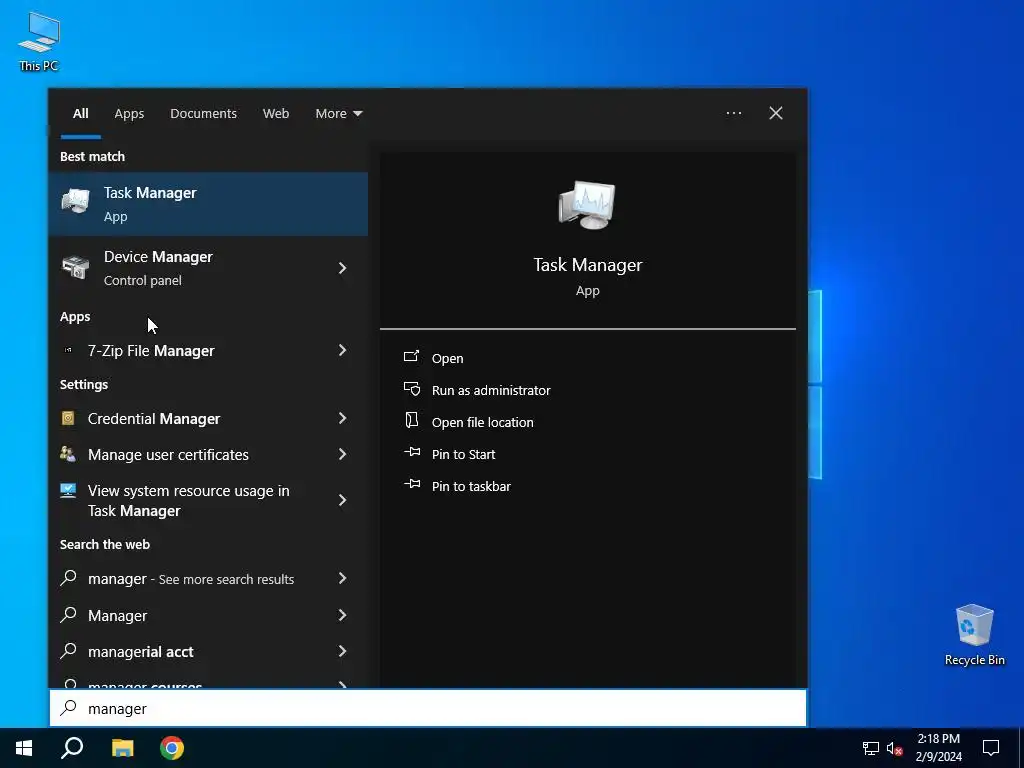Expand Device Manager result arrow
Image resolution: width=1024 pixels, height=768 pixels.
tap(342, 268)
